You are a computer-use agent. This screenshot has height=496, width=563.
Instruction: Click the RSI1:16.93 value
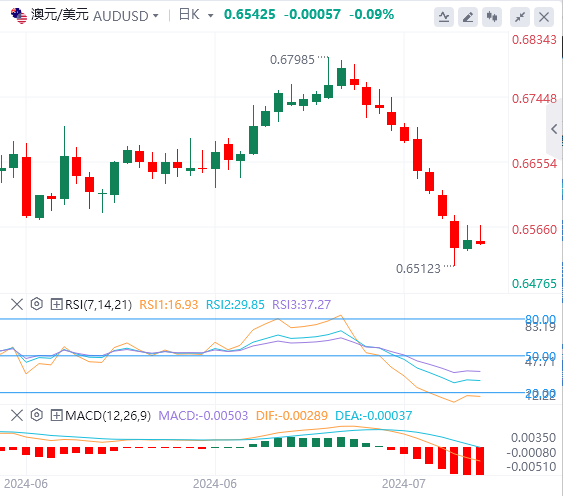169,305
